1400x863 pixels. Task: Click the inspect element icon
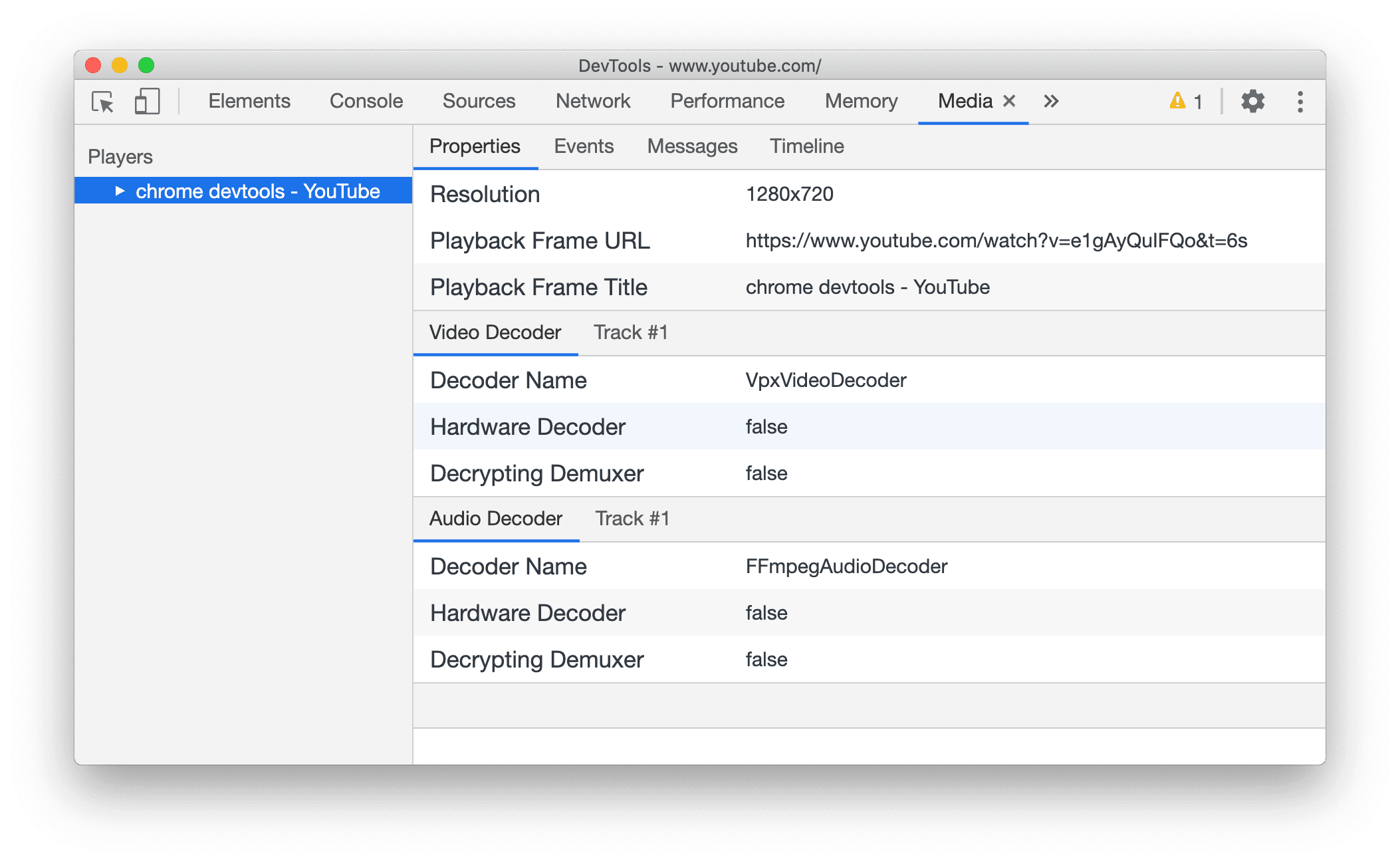pos(102,101)
